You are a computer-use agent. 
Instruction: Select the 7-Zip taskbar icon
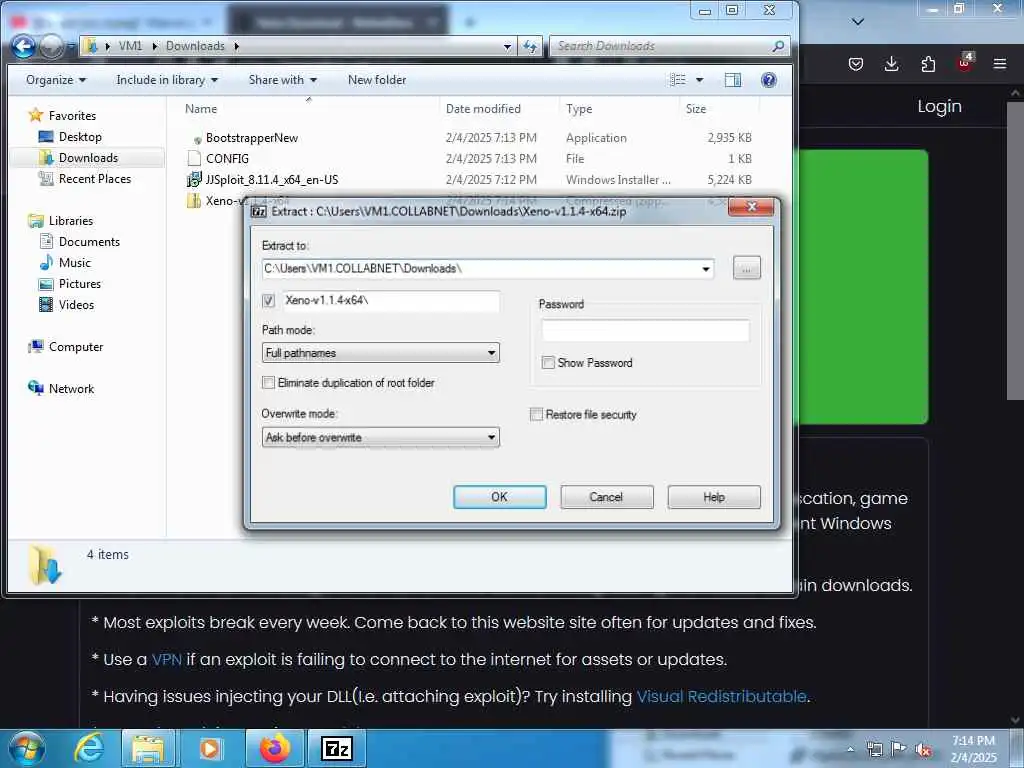[337, 748]
